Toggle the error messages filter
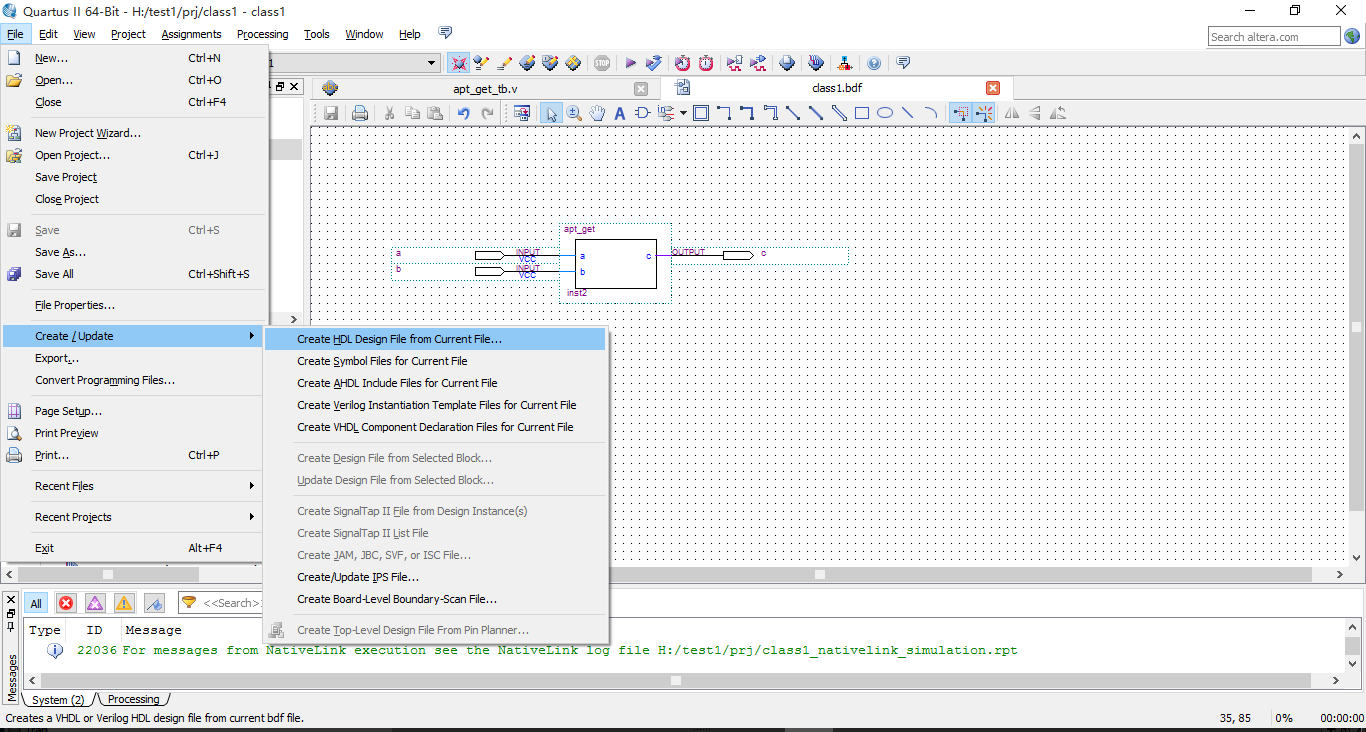The width and height of the screenshot is (1366, 732). point(66,603)
